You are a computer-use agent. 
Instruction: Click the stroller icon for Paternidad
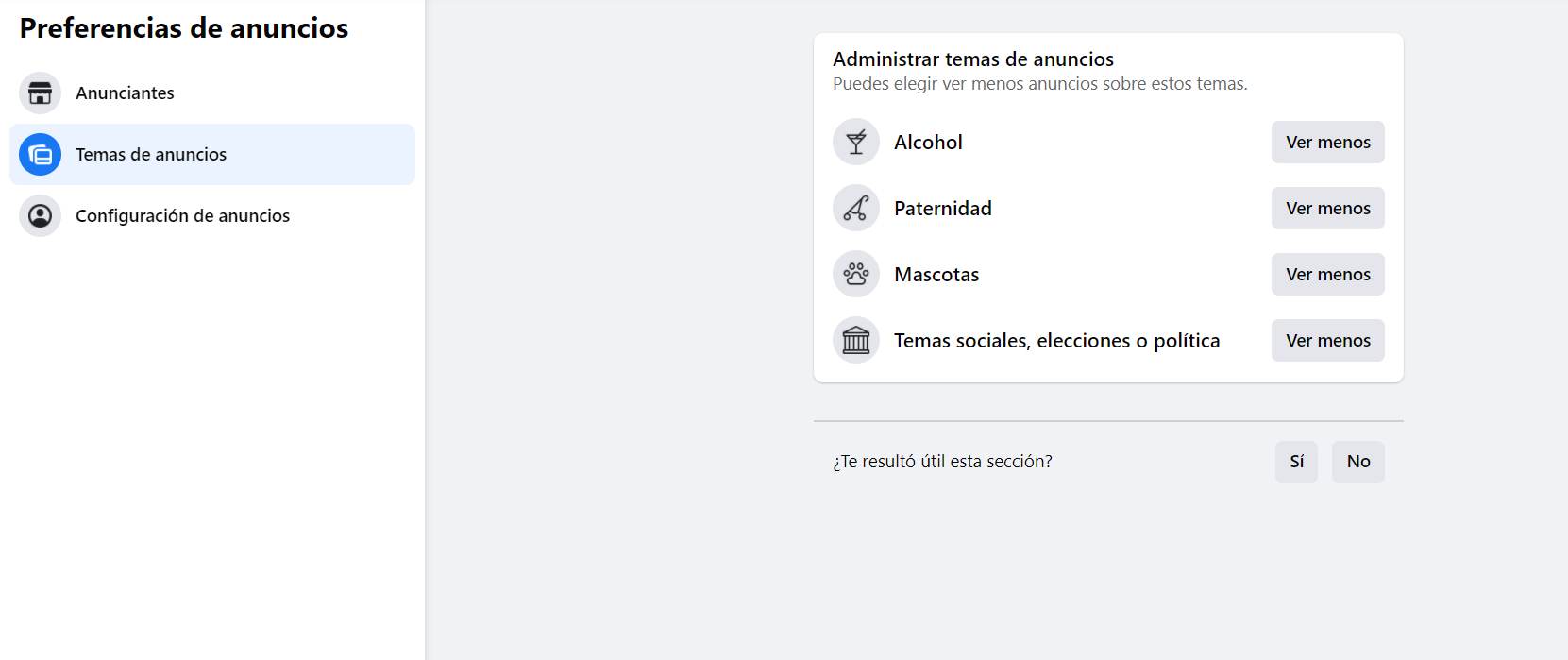point(856,209)
